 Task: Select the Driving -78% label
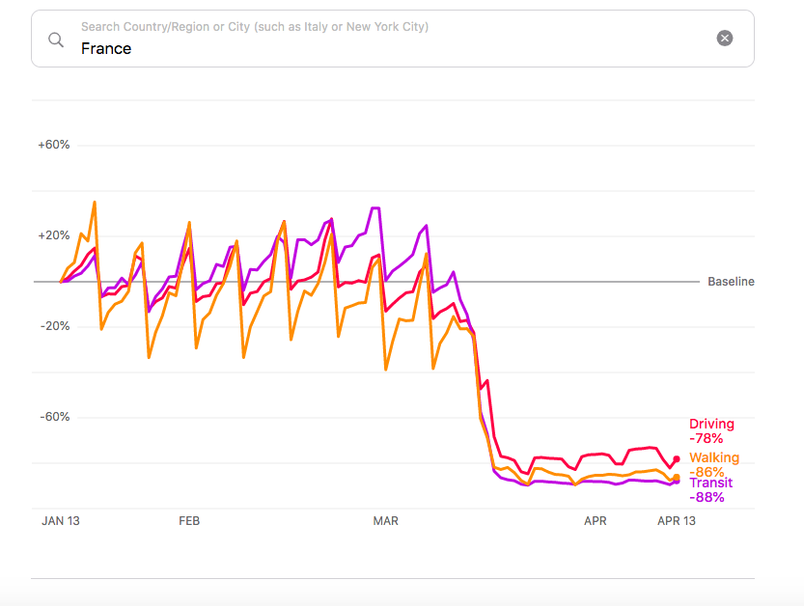(x=712, y=431)
